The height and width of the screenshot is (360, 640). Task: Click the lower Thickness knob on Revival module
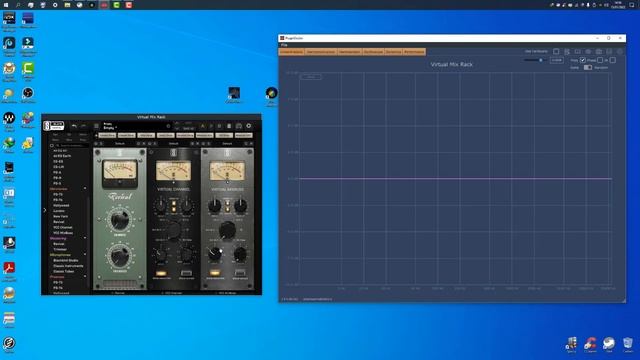tap(120, 256)
